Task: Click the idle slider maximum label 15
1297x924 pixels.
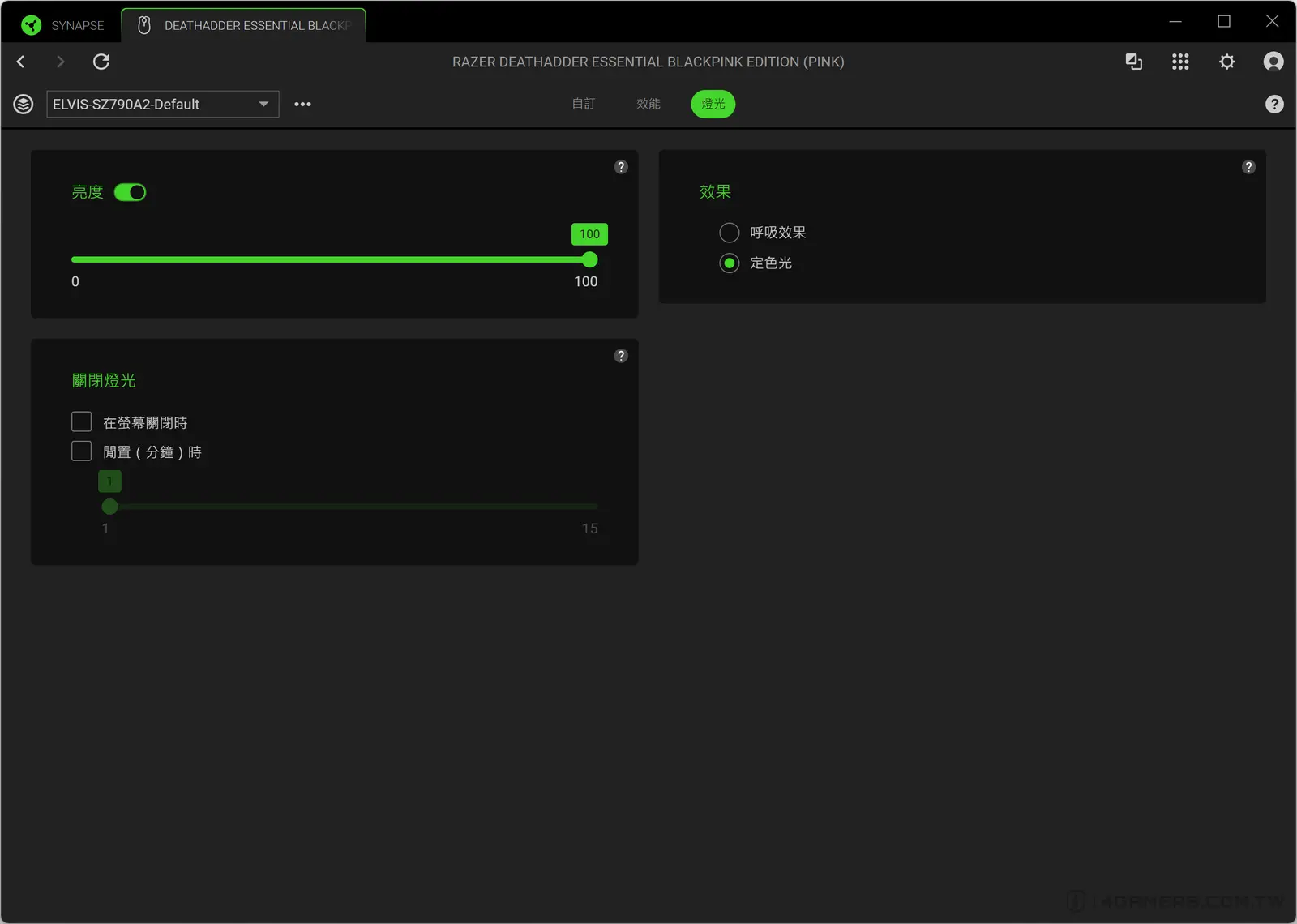Action: (590, 528)
